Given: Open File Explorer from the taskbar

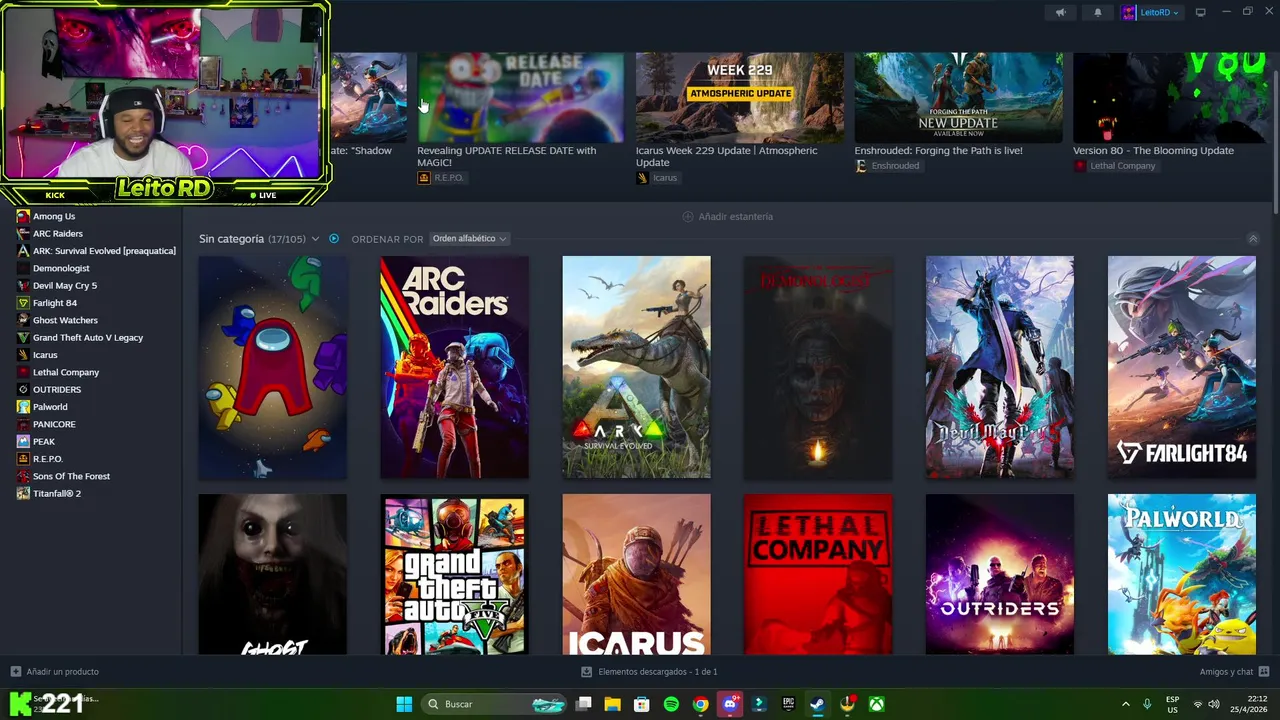Looking at the screenshot, I should tap(613, 704).
